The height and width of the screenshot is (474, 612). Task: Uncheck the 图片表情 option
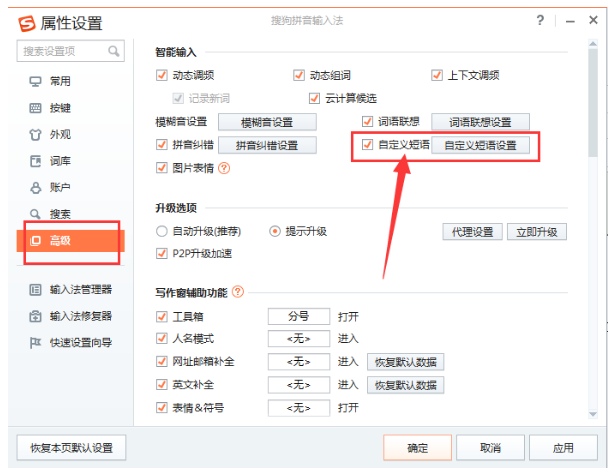[162, 168]
